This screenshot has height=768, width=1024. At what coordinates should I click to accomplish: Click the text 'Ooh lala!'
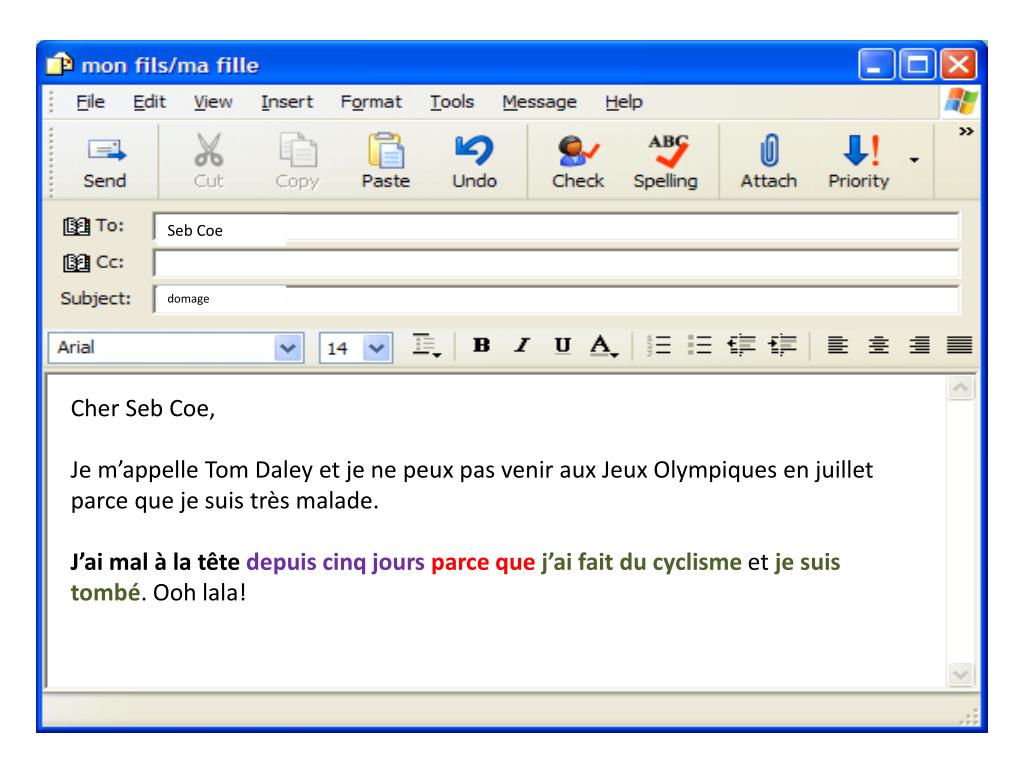(x=199, y=593)
